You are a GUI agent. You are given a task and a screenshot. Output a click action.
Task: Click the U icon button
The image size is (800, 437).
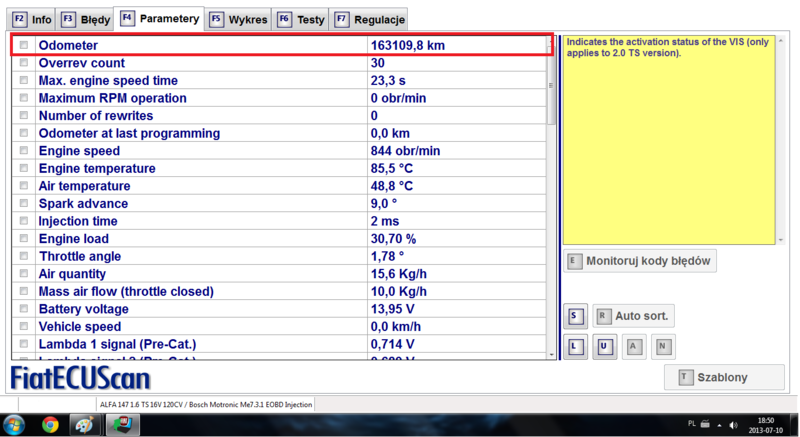pos(604,347)
